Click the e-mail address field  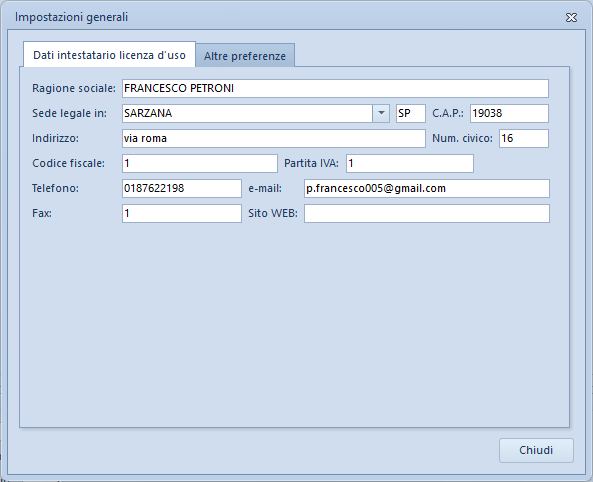pyautogui.click(x=427, y=188)
